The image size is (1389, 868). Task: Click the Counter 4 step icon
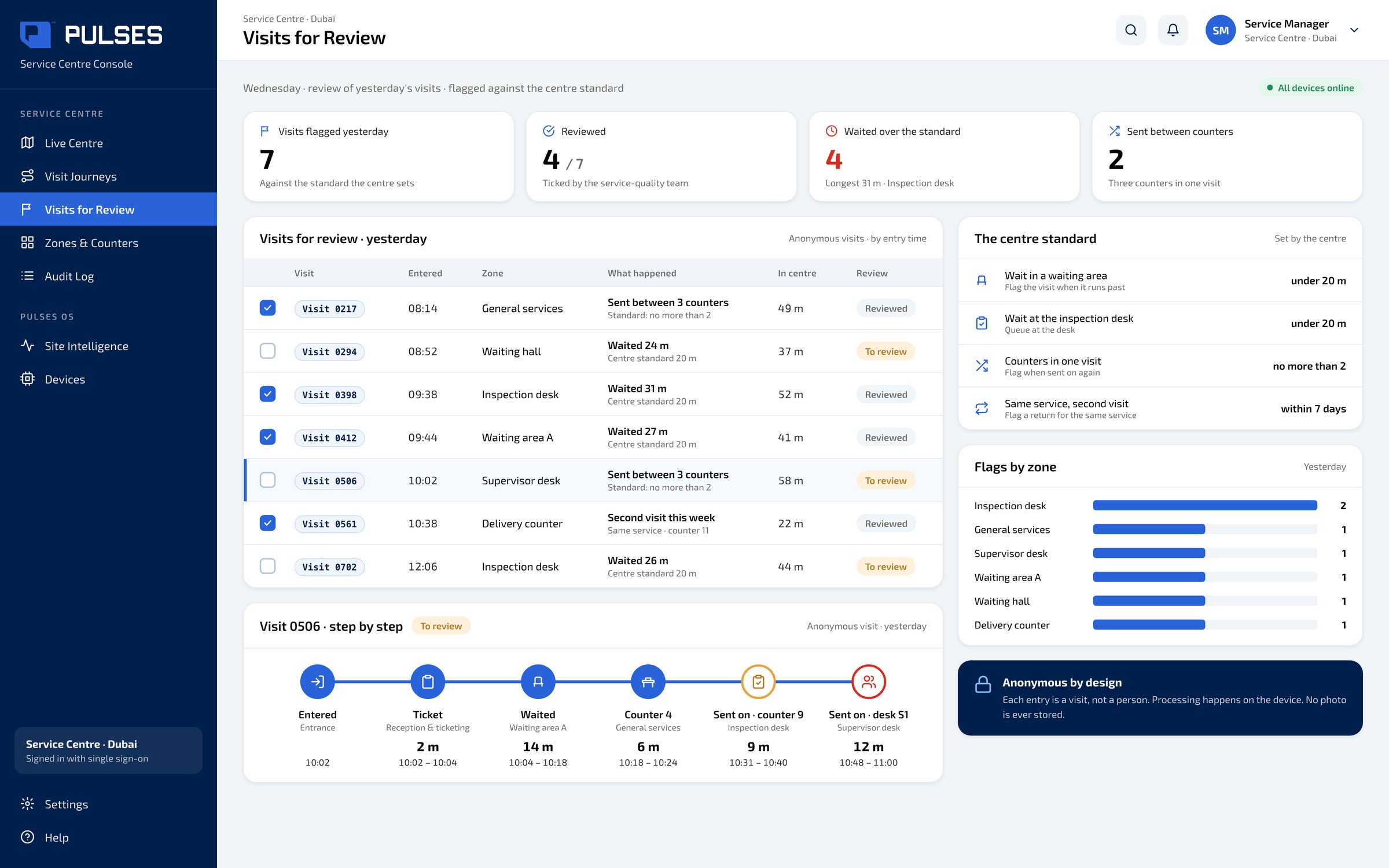[x=648, y=682]
